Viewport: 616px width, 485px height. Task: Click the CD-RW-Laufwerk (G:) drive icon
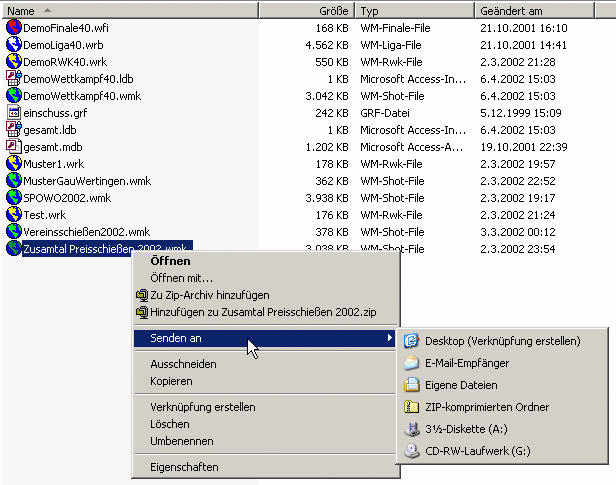(x=411, y=451)
